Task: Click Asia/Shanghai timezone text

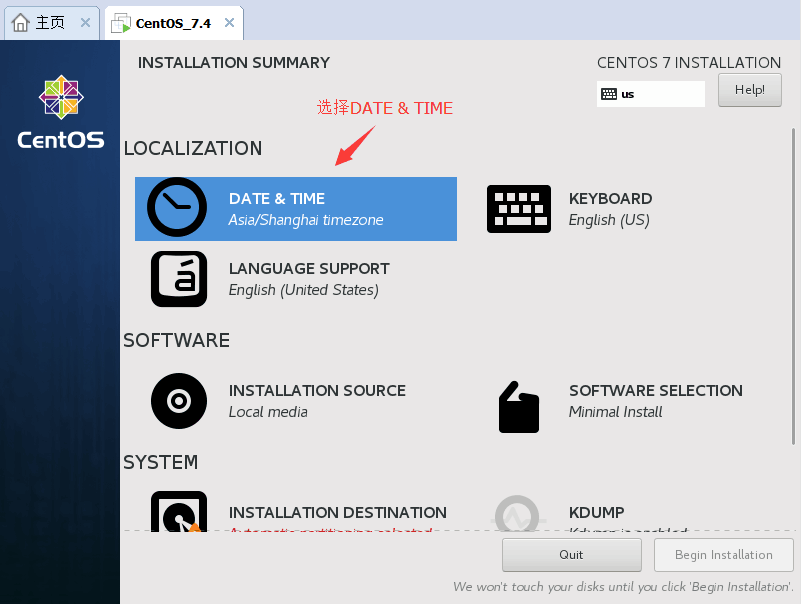Action: 306,220
